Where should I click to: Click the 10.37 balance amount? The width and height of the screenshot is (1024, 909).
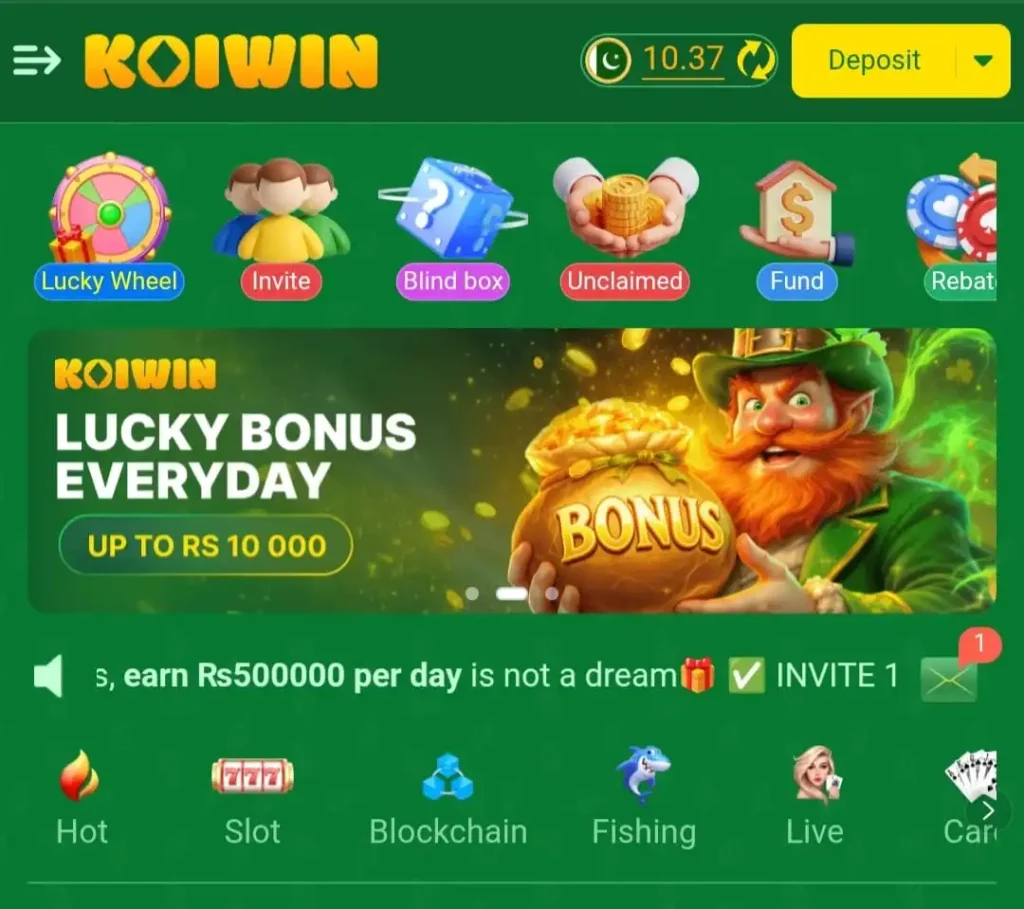pyautogui.click(x=683, y=59)
